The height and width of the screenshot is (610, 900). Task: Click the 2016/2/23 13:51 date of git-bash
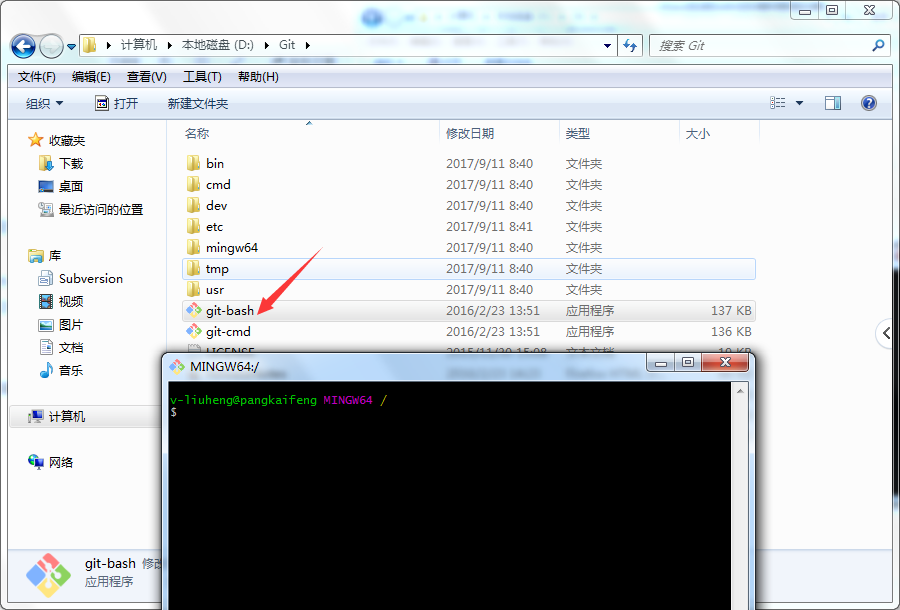492,311
